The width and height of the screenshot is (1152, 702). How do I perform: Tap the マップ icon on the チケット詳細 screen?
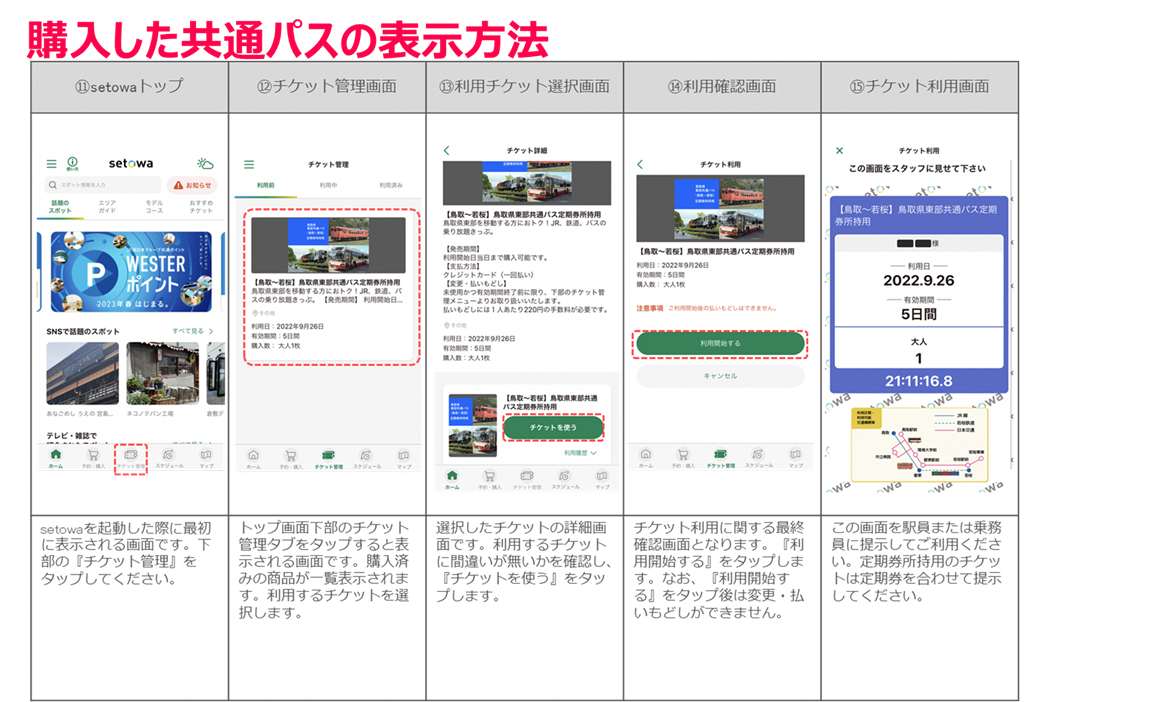tap(602, 480)
